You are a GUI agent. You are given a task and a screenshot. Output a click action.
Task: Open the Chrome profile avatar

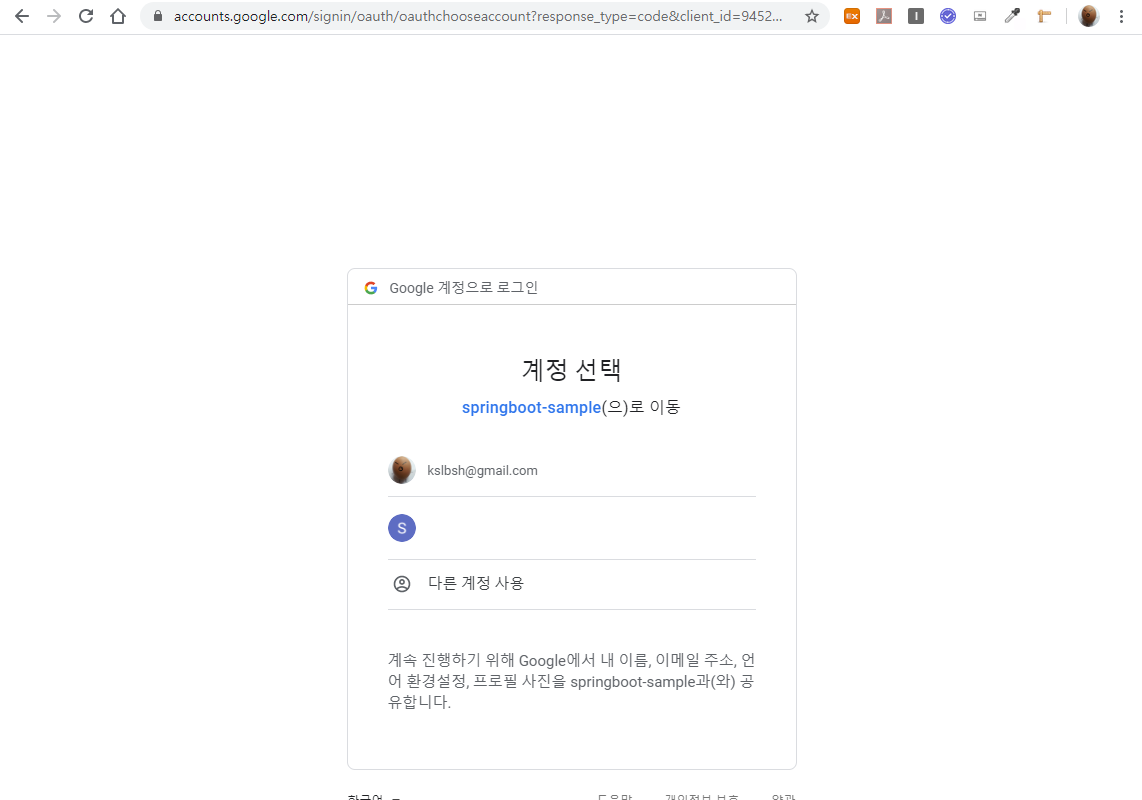[1088, 16]
